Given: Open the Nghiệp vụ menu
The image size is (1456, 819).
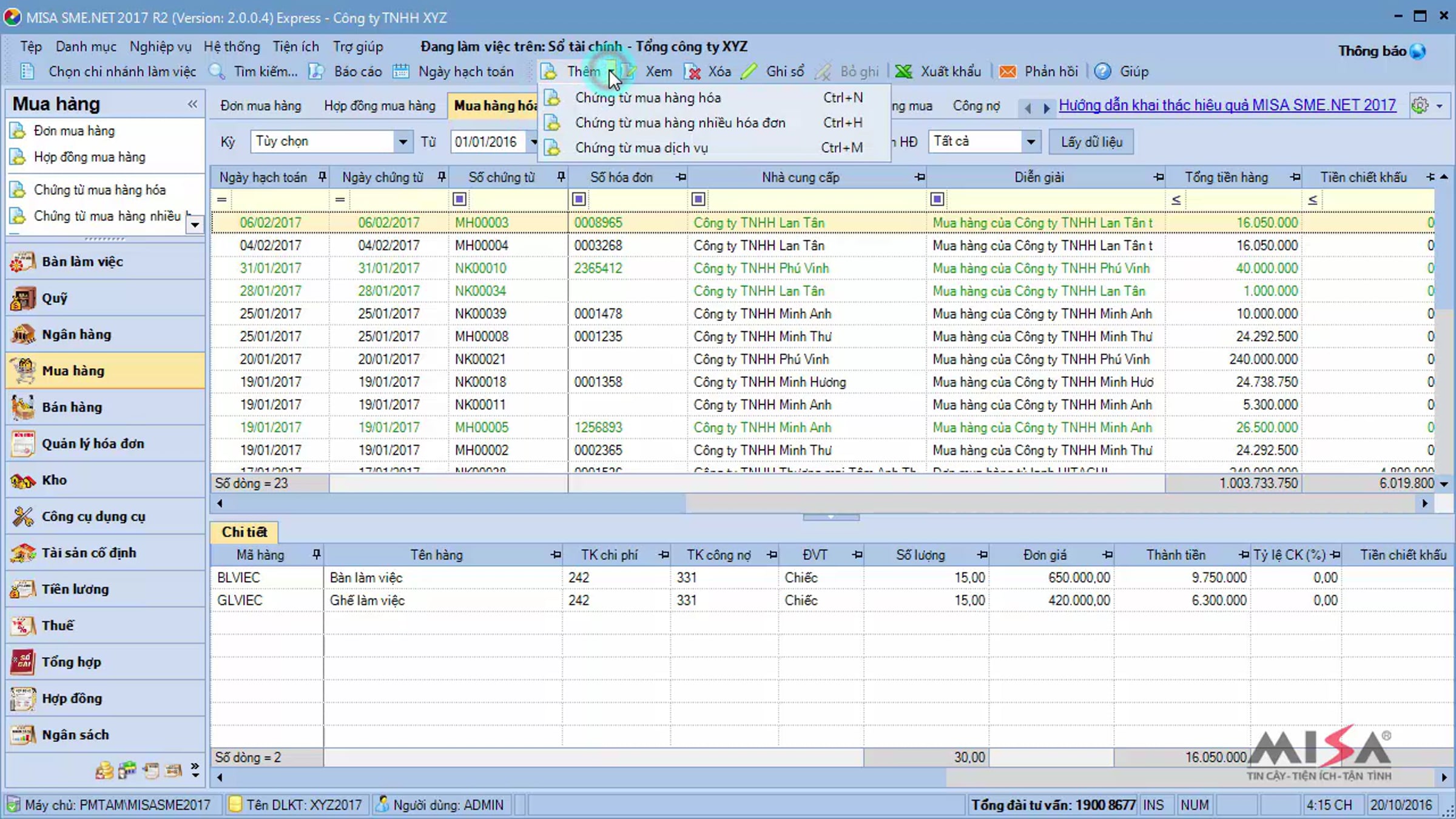Looking at the screenshot, I should (x=160, y=47).
